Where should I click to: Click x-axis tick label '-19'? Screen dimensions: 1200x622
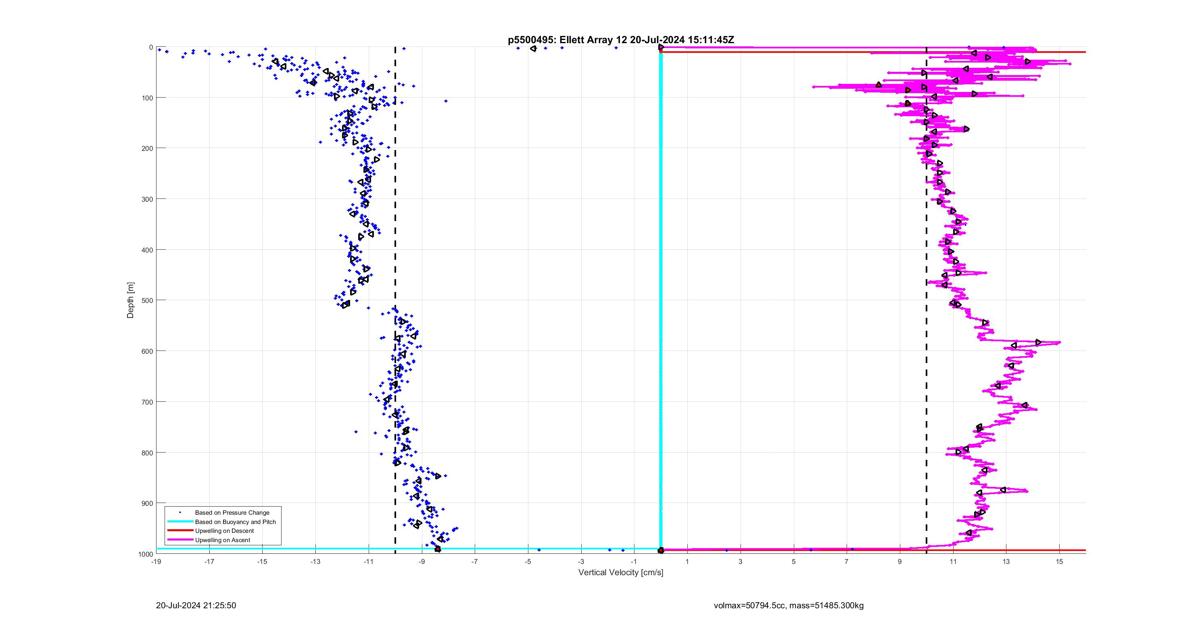click(156, 561)
